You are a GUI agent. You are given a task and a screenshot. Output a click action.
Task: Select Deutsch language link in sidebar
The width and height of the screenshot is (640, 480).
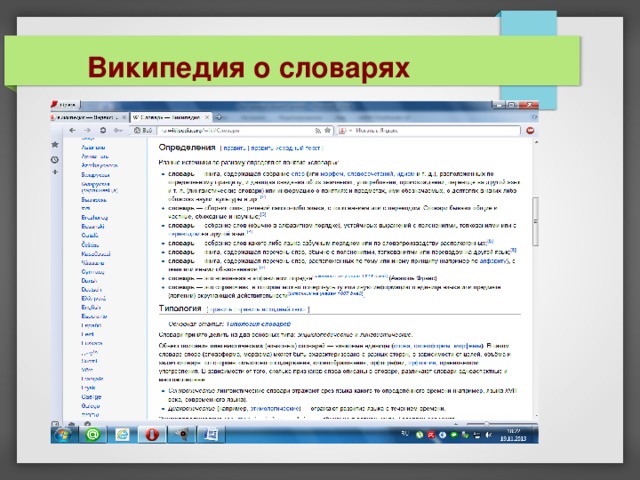click(x=91, y=289)
